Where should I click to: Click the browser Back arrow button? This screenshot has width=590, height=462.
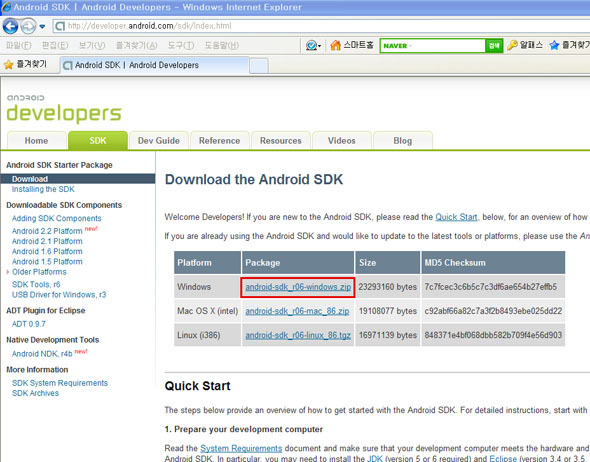point(10,26)
